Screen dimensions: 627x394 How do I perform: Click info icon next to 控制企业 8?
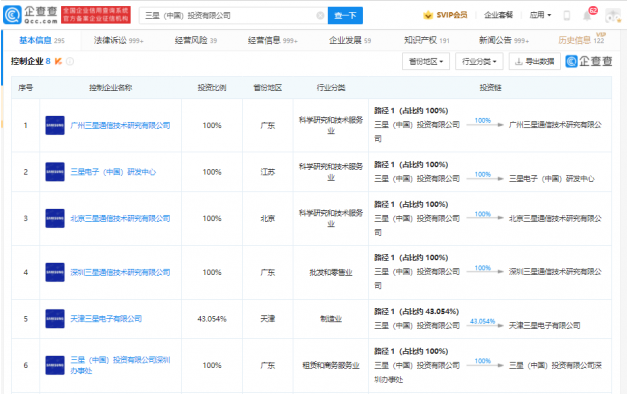(70, 61)
